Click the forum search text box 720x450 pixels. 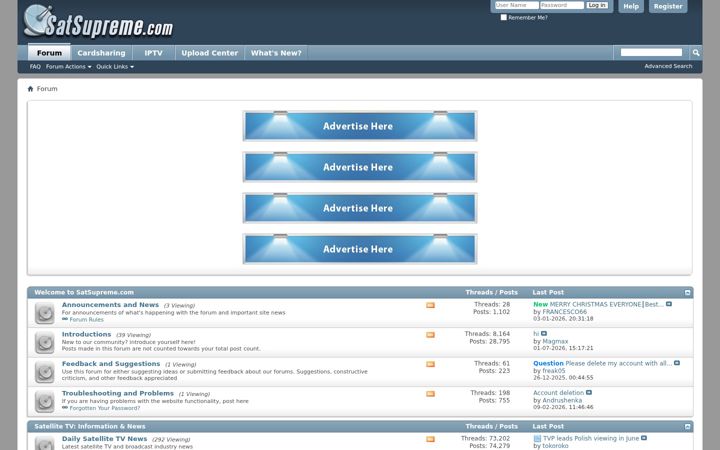[651, 52]
